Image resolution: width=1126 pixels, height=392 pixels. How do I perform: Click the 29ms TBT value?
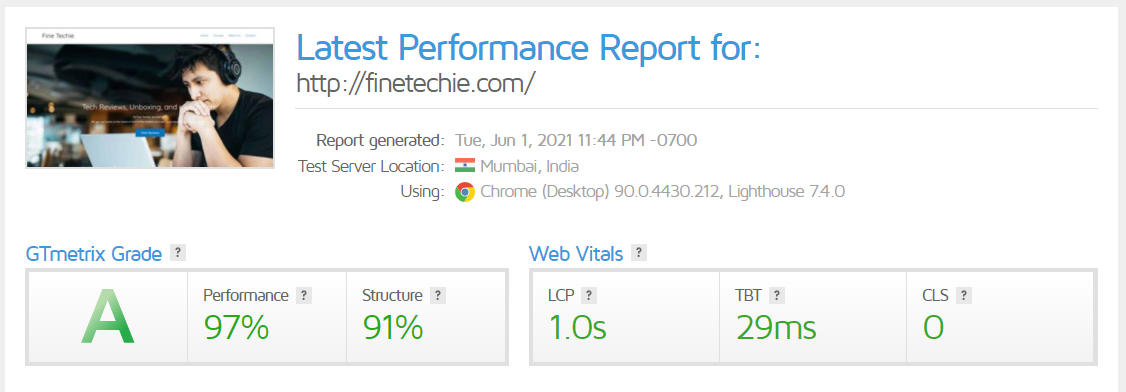click(x=776, y=327)
